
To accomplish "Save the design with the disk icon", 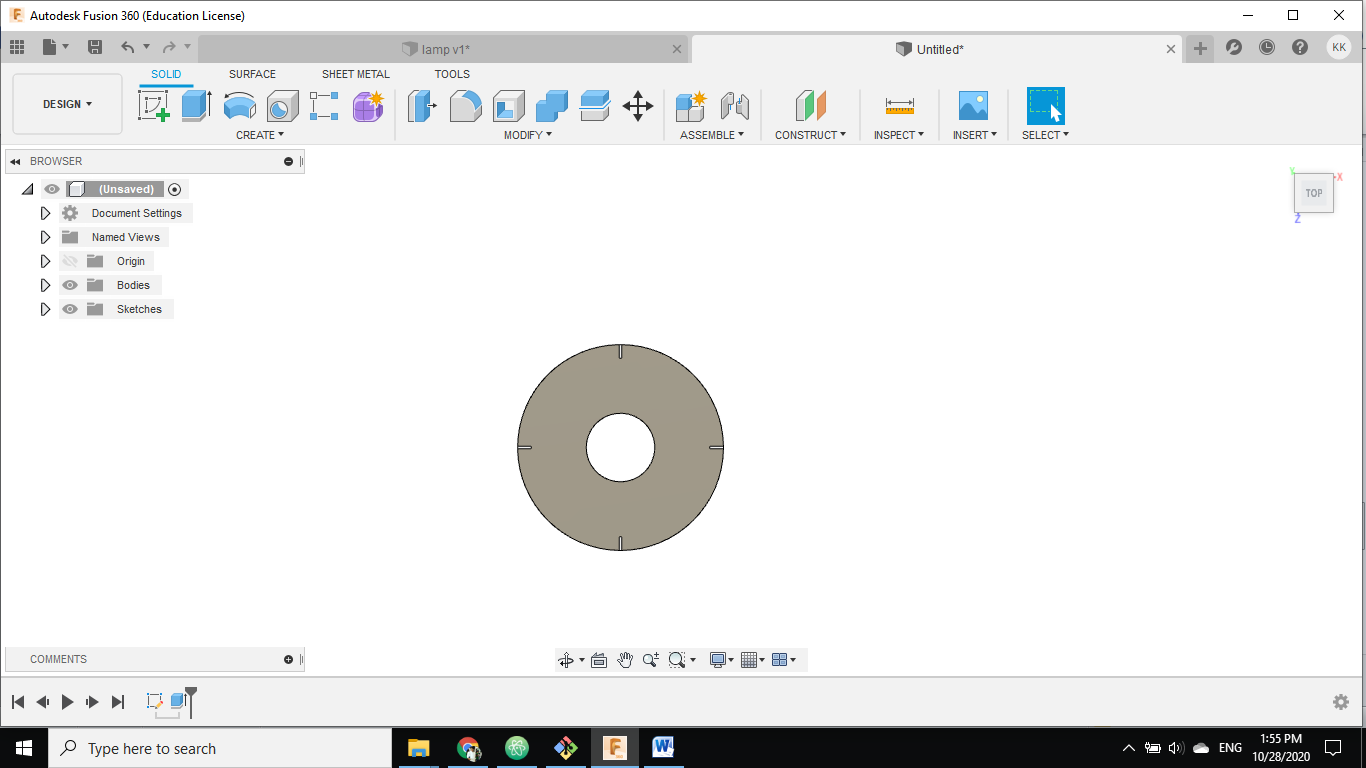I will [95, 47].
